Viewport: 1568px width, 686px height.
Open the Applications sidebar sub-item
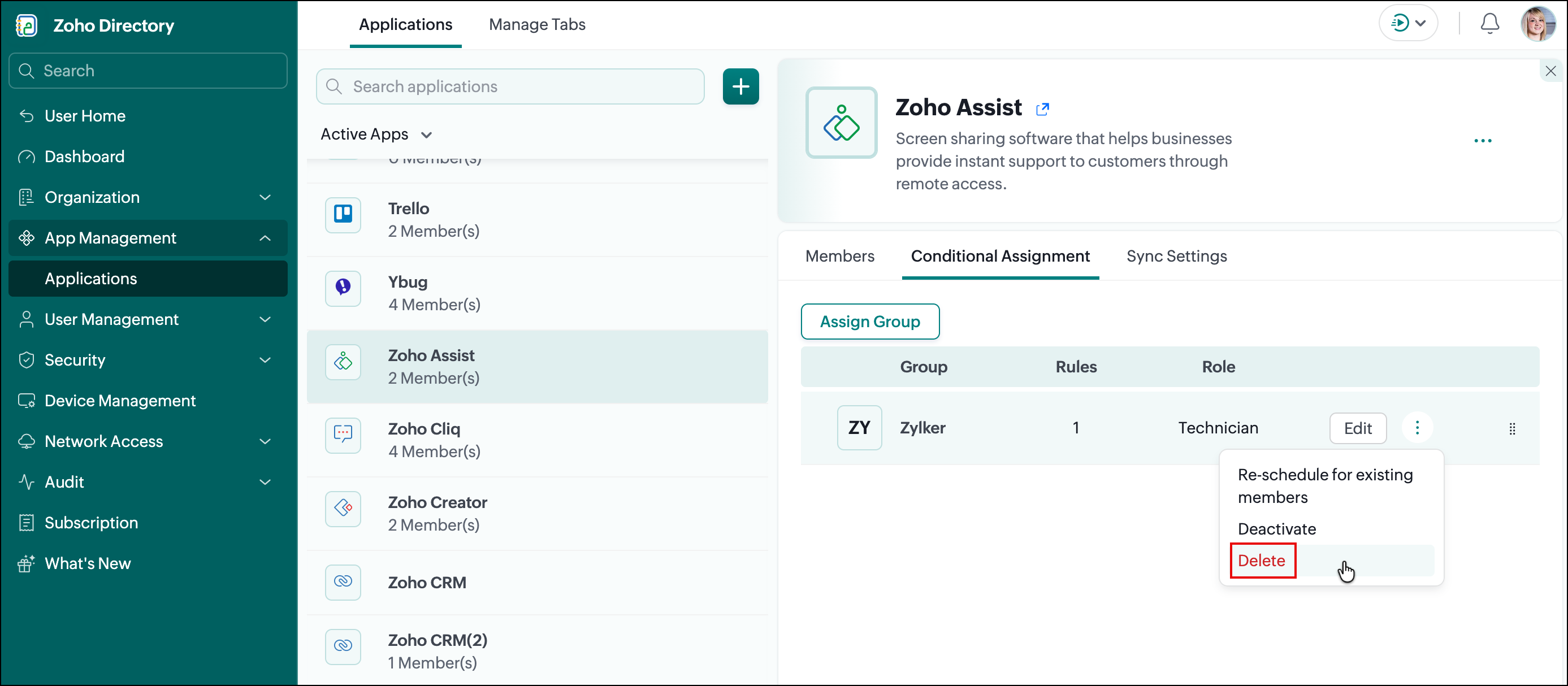pos(148,279)
